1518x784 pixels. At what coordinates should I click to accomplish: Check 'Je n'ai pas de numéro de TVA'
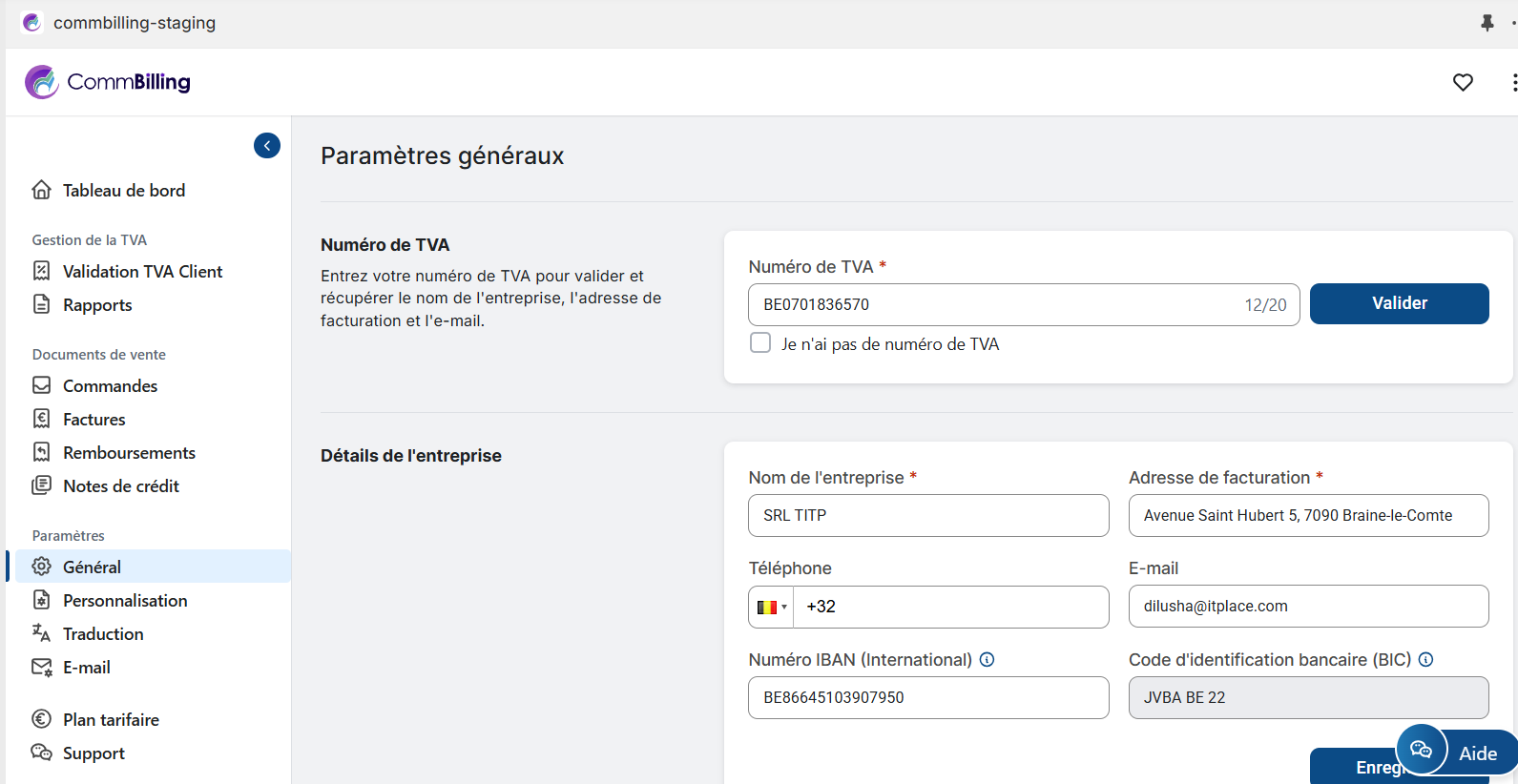pos(760,343)
